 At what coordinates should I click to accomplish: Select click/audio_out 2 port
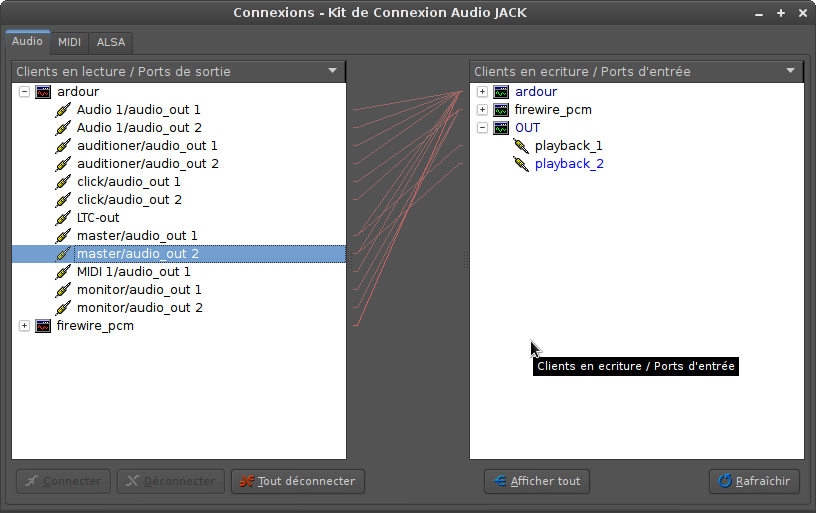point(129,200)
